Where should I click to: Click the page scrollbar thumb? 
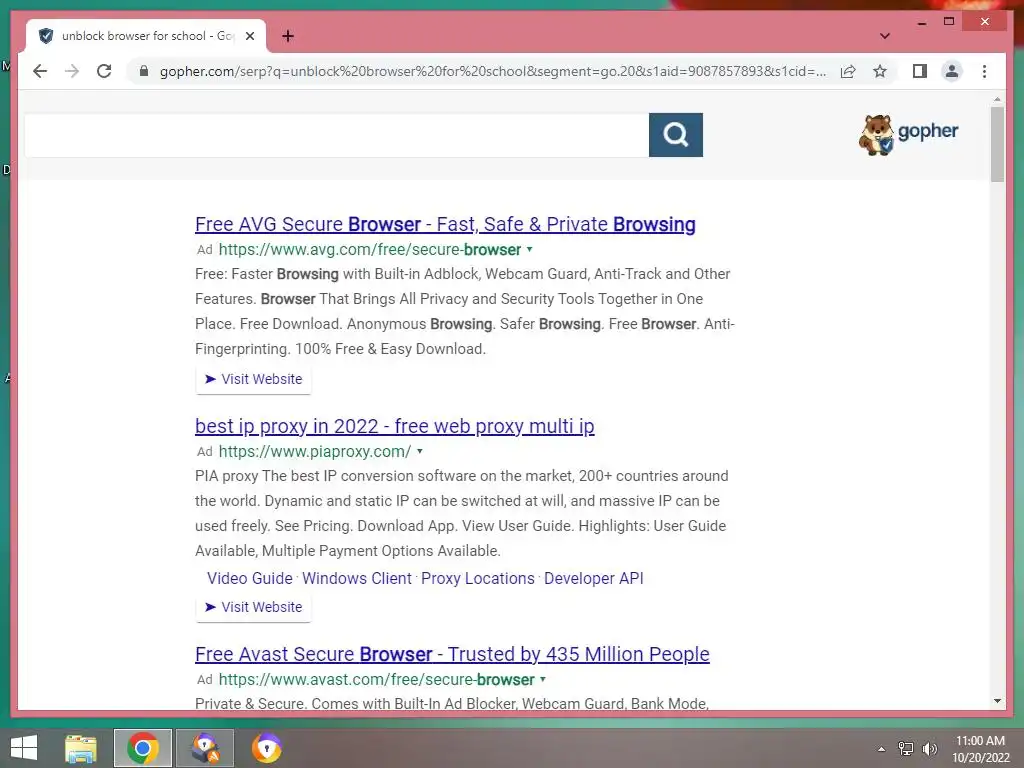tap(997, 144)
